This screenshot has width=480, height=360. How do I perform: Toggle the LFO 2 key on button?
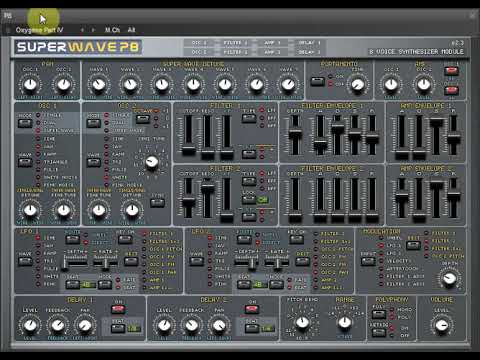coord(296,240)
